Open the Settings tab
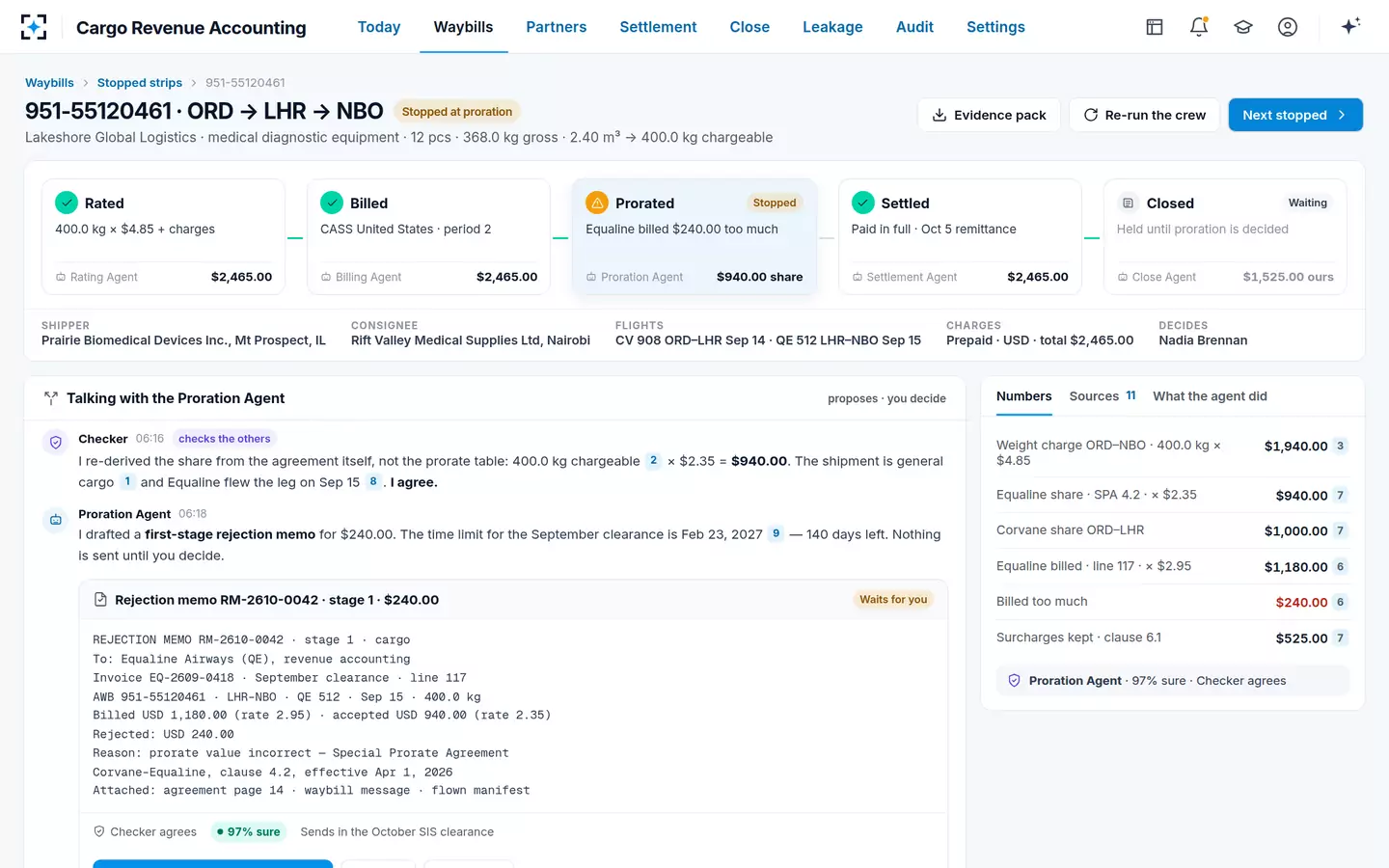 [995, 27]
